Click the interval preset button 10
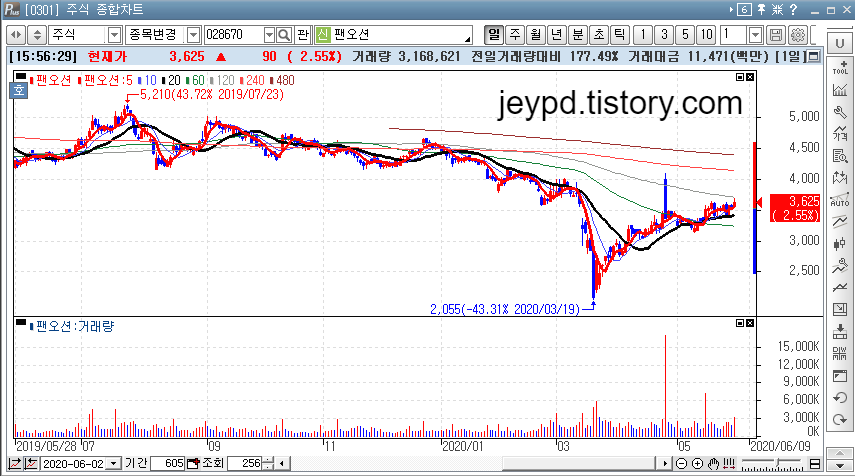855x476 pixels. (x=707, y=35)
